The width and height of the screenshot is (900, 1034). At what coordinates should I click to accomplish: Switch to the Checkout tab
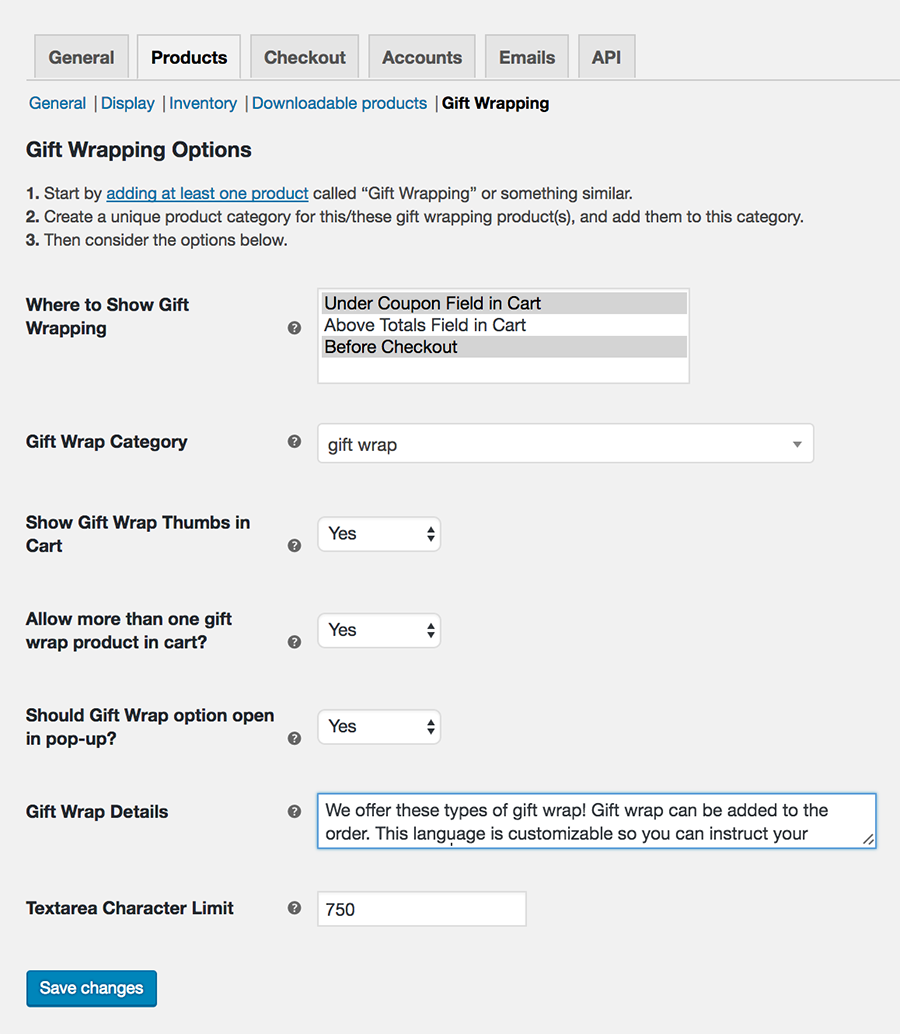tap(305, 57)
